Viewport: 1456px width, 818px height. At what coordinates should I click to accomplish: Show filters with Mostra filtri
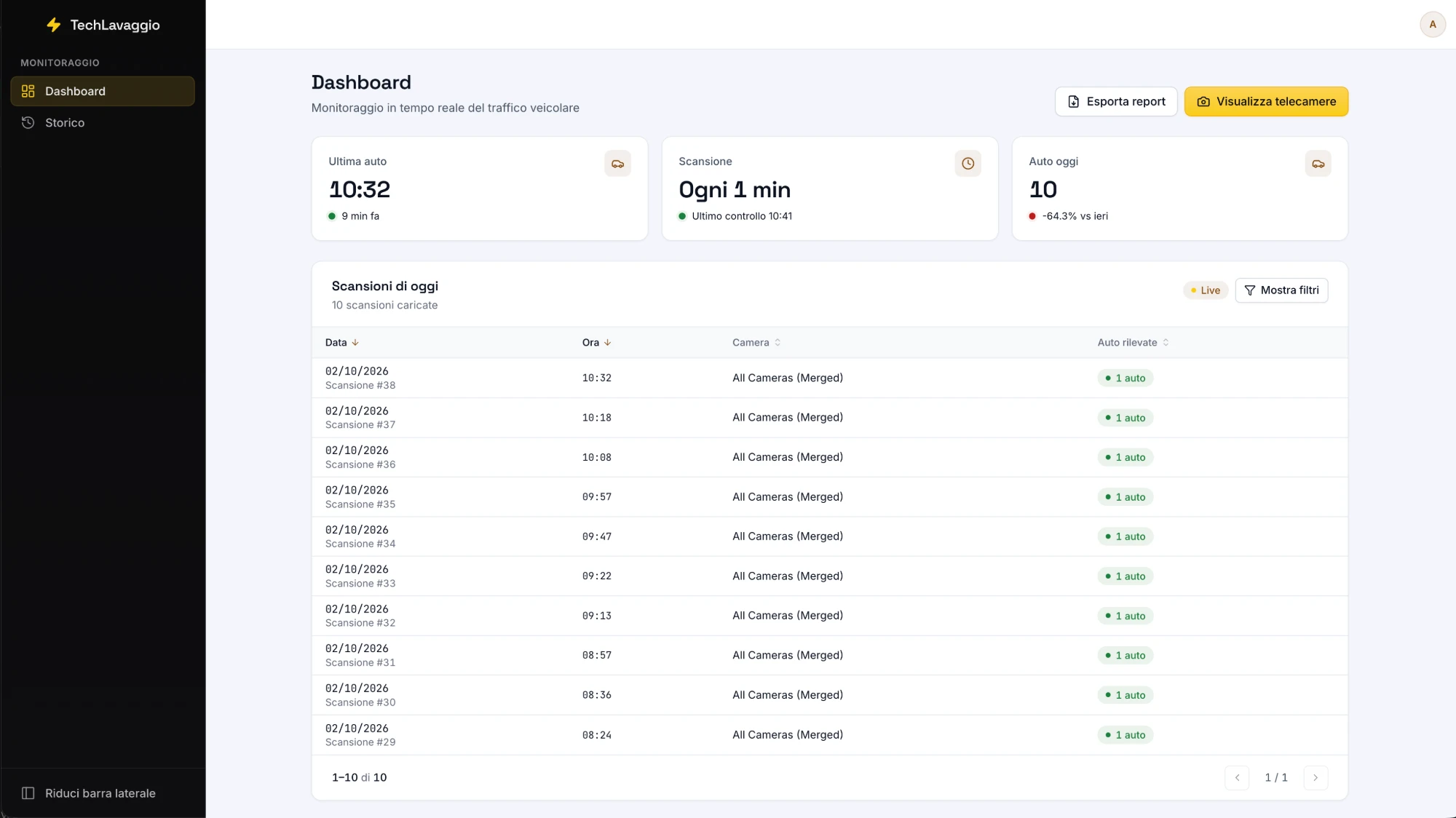tap(1281, 290)
